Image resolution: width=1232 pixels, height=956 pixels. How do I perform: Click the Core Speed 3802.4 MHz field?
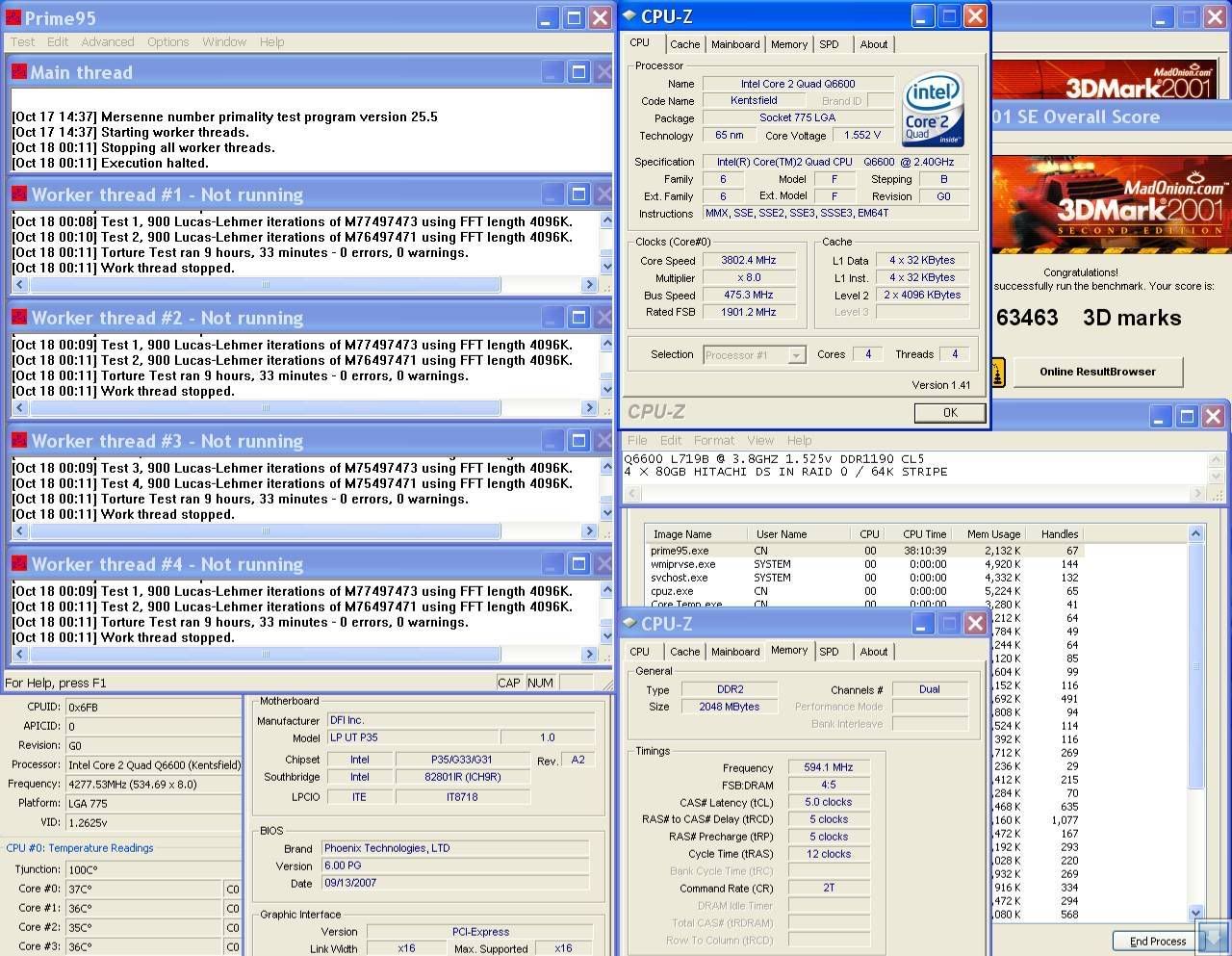[x=748, y=260]
